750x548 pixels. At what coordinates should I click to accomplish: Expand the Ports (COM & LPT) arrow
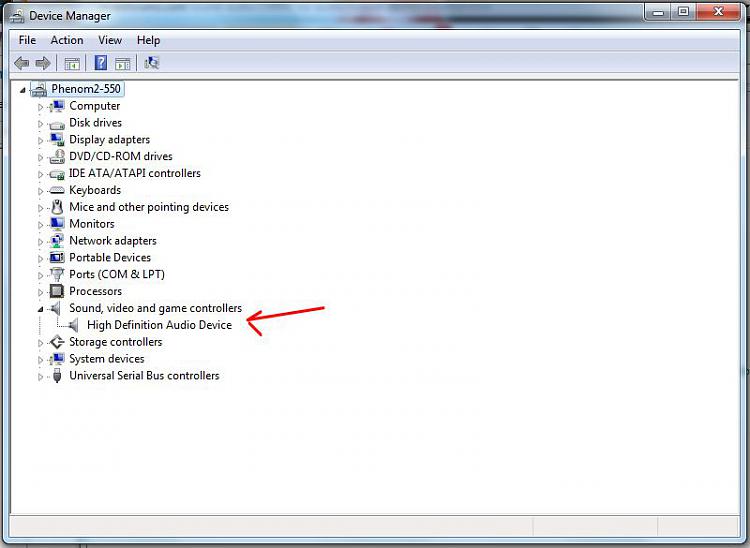40,275
